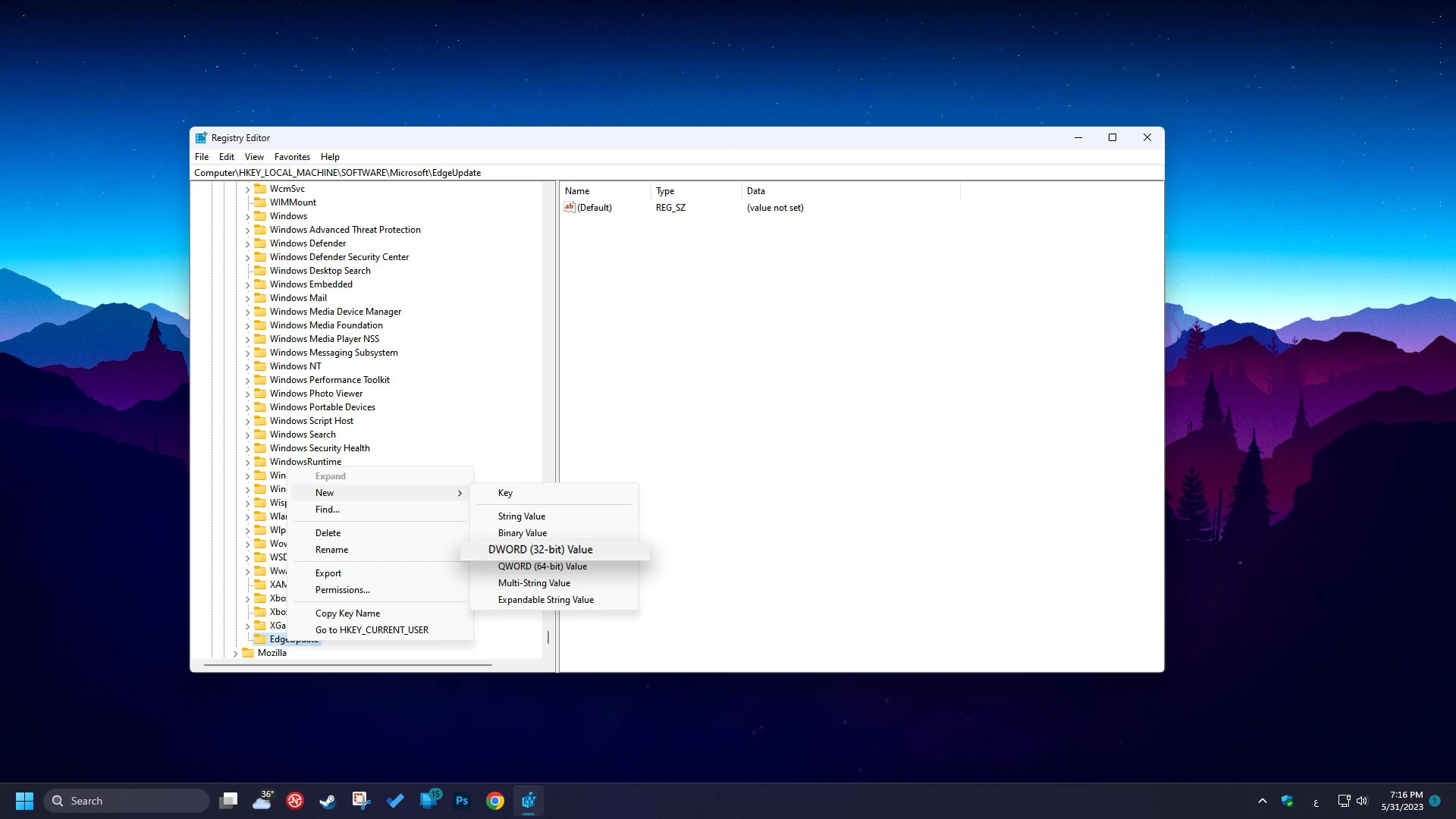Screen dimensions: 1456x819
Task: Expand the WindowsRuntime key
Action: click(247, 463)
